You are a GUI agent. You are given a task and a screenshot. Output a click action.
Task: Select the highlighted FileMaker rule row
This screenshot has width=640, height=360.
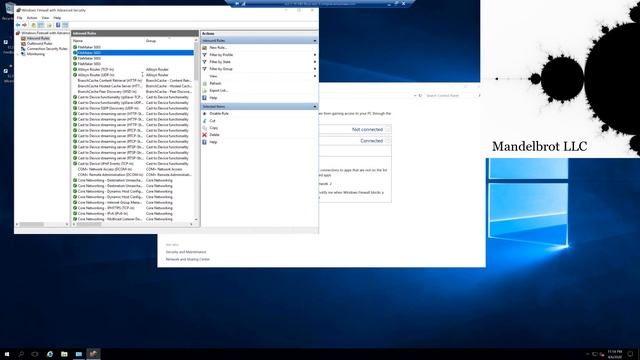(133, 53)
